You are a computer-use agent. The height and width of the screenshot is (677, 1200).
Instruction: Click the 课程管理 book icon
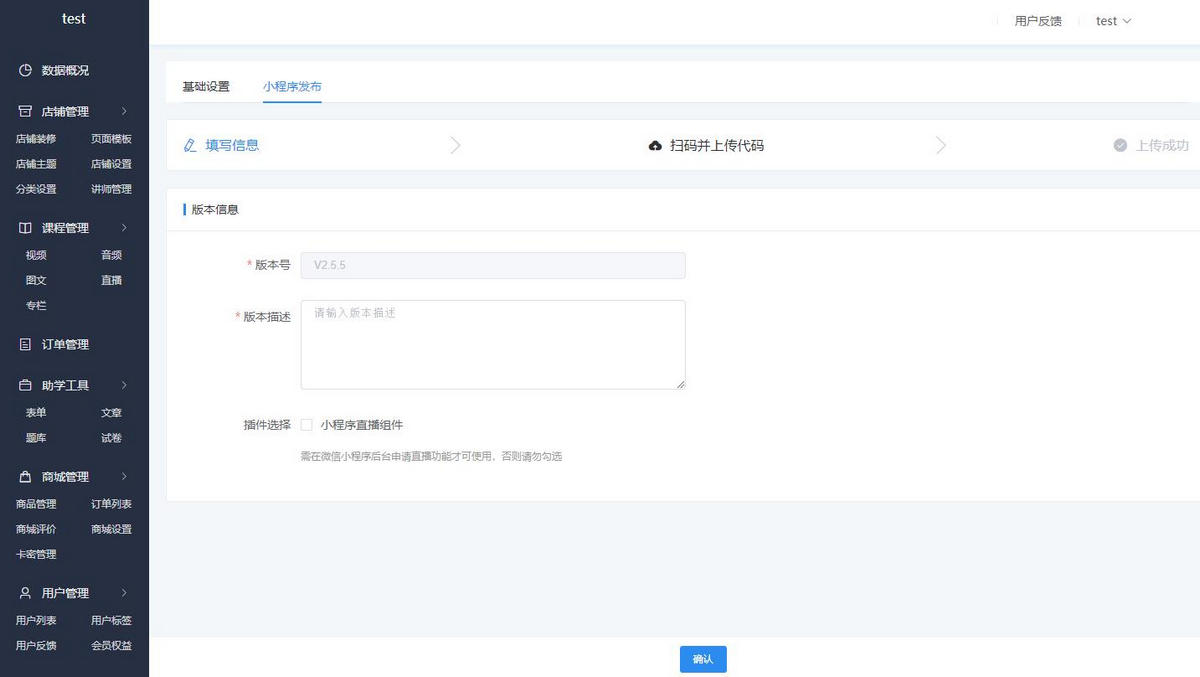[x=25, y=228]
